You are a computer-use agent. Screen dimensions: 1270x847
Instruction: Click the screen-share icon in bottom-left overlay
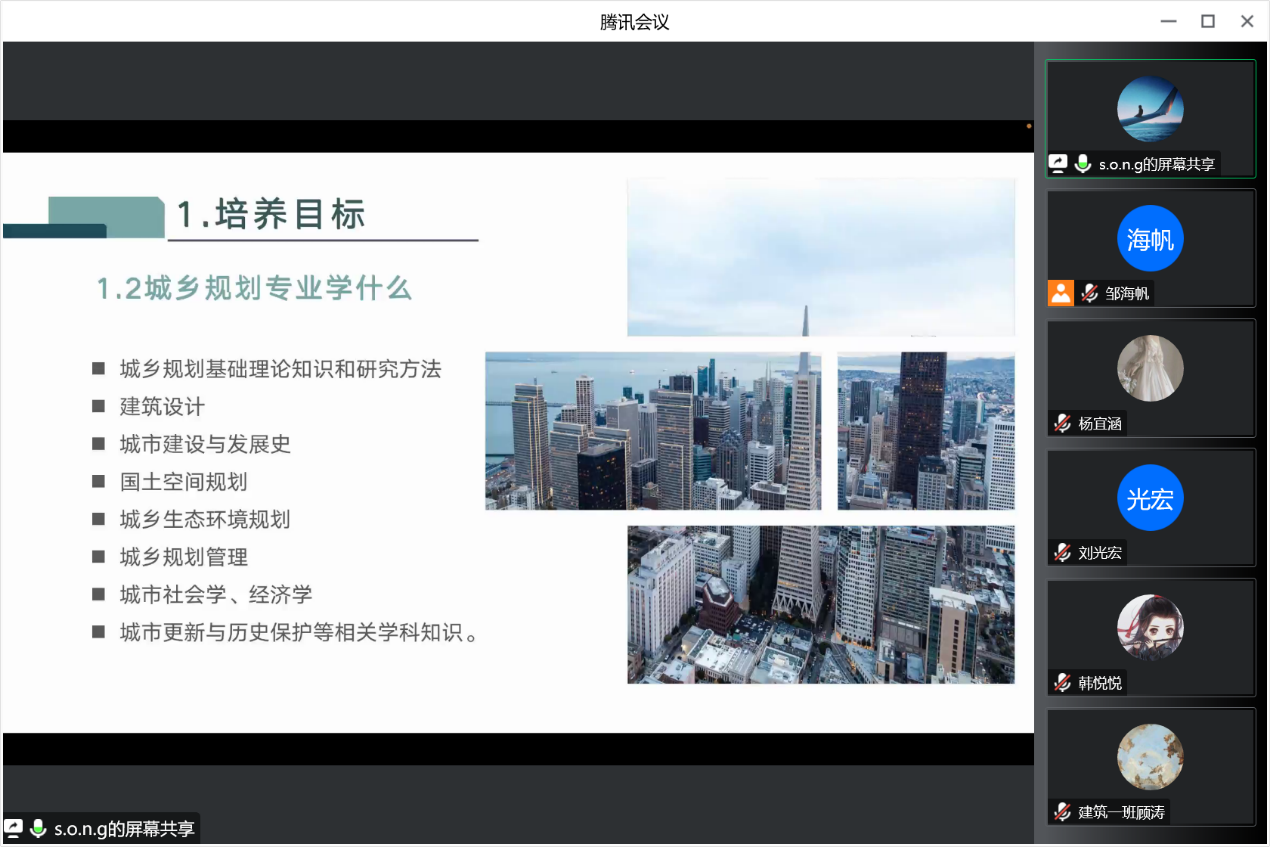click(x=14, y=828)
